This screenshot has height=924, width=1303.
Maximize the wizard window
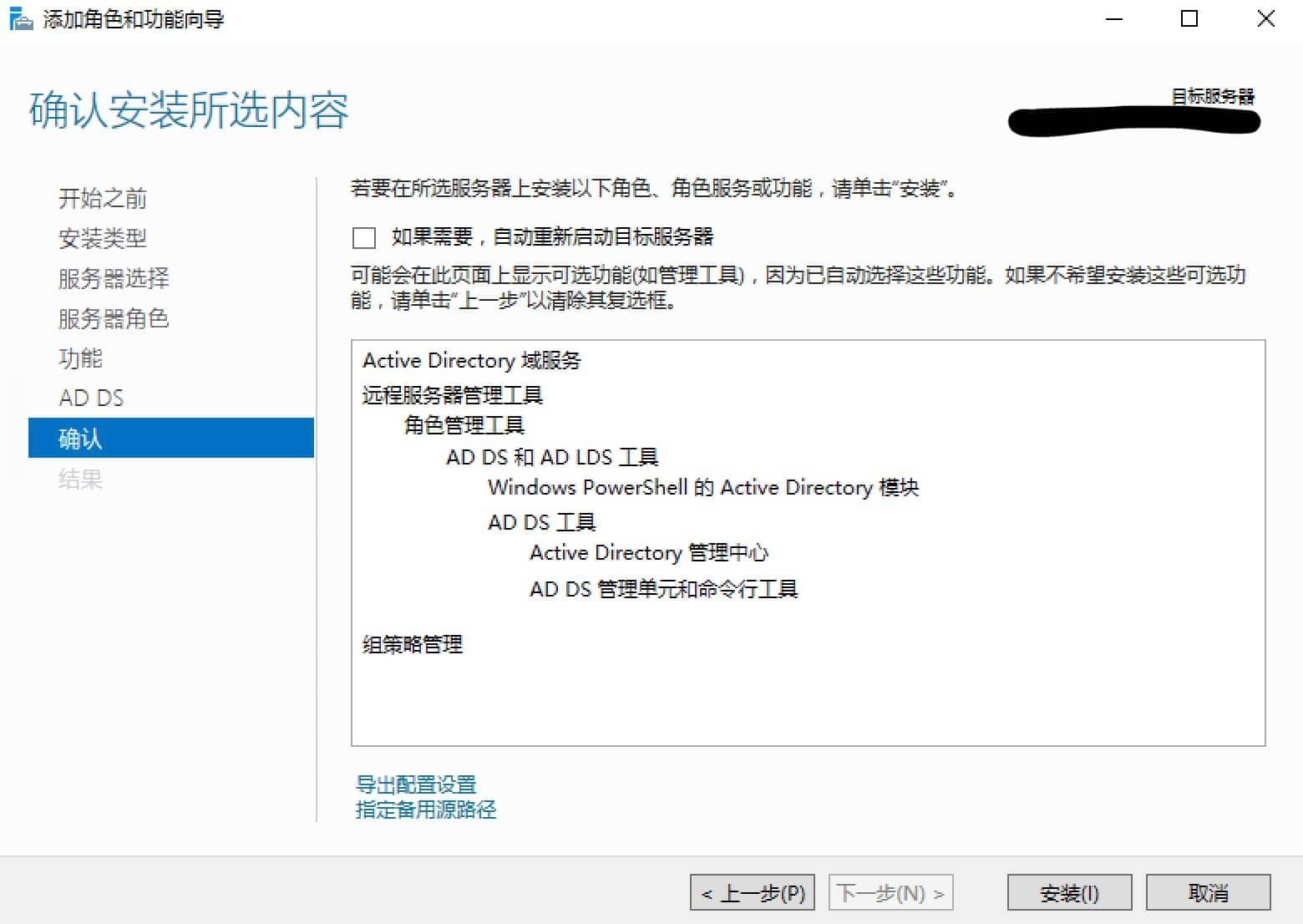coord(1189,18)
